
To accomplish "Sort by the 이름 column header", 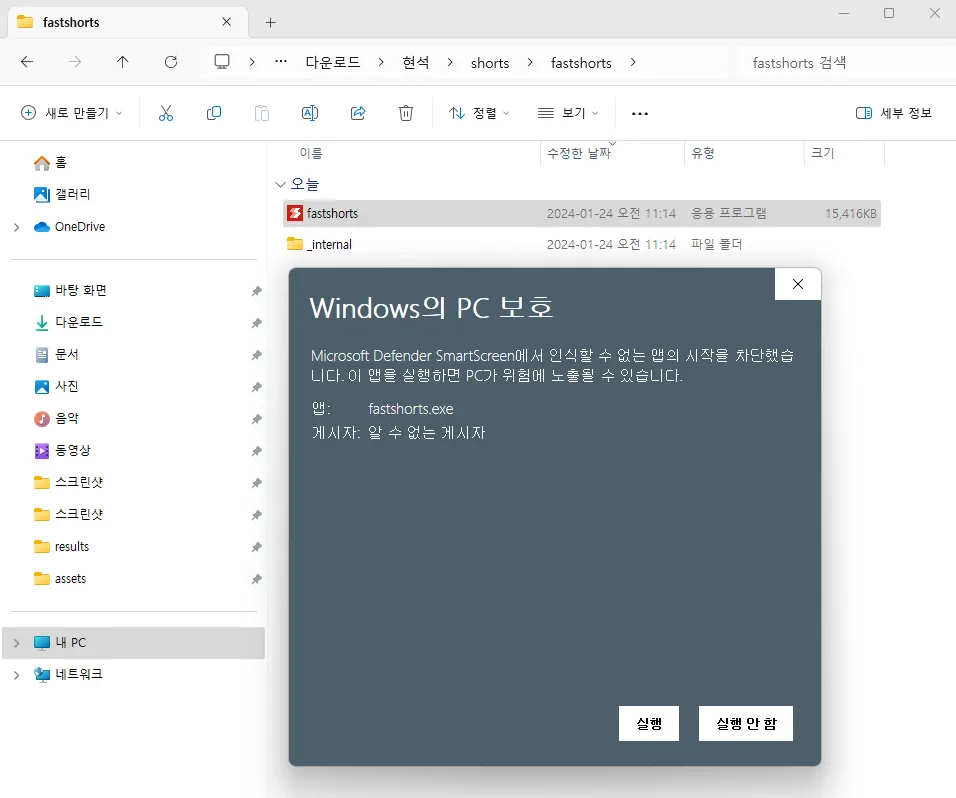I will coord(311,153).
